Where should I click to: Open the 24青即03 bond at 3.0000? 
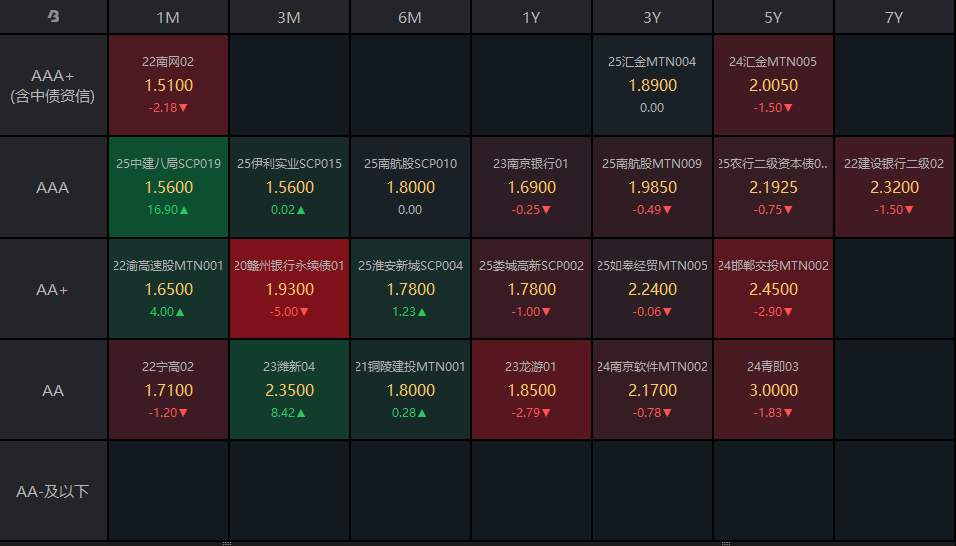(773, 390)
